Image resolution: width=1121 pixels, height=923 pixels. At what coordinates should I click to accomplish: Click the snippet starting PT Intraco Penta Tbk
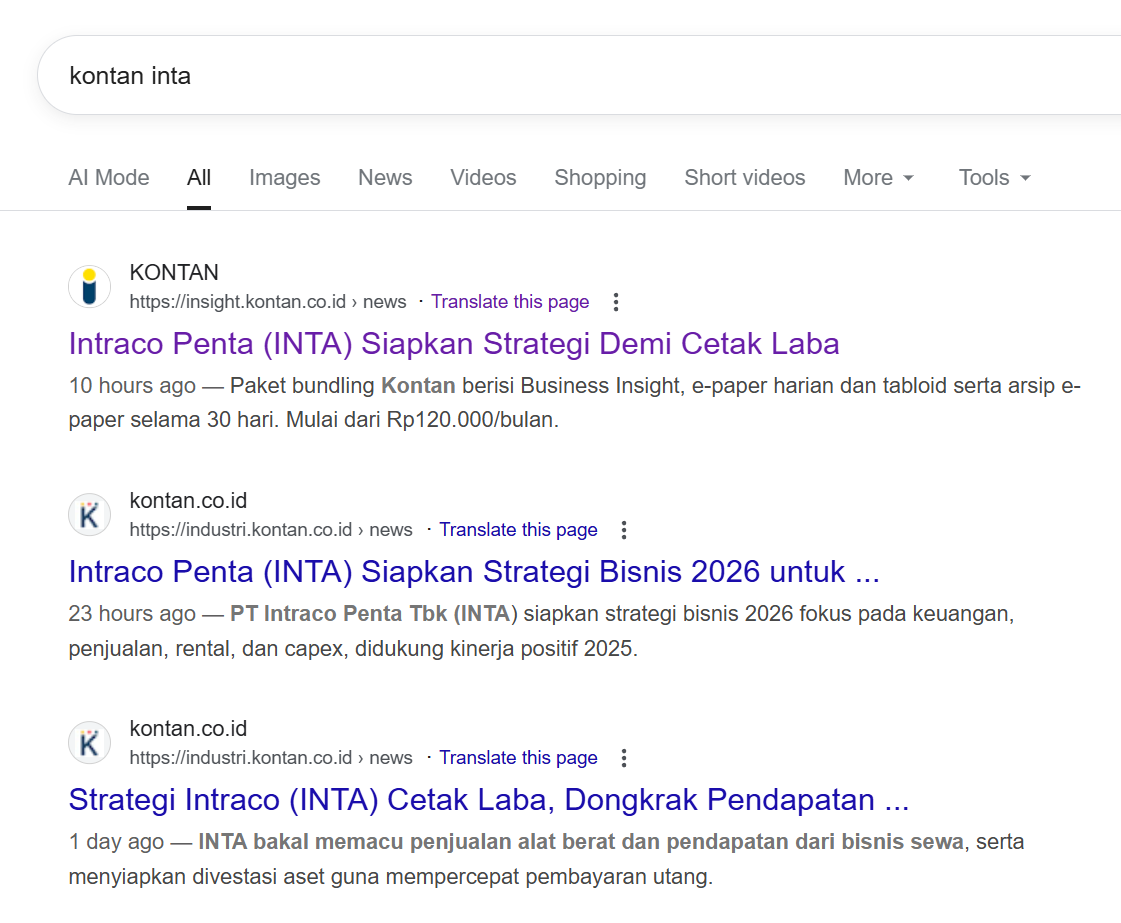pyautogui.click(x=541, y=631)
